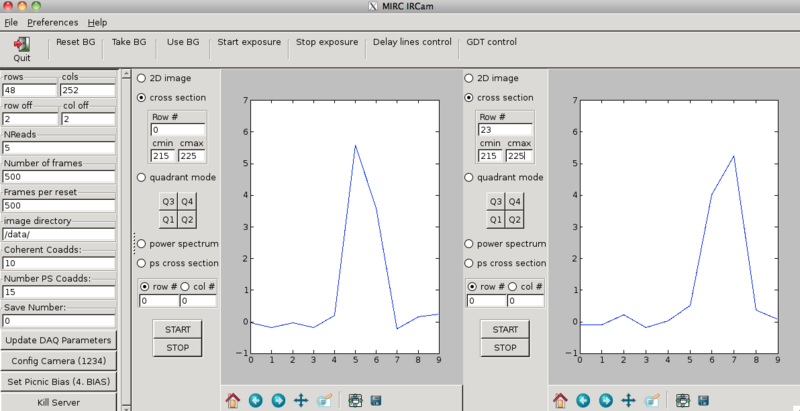This screenshot has width=800, height=411.
Task: Select ps cross section in the left panel
Action: 141,263
